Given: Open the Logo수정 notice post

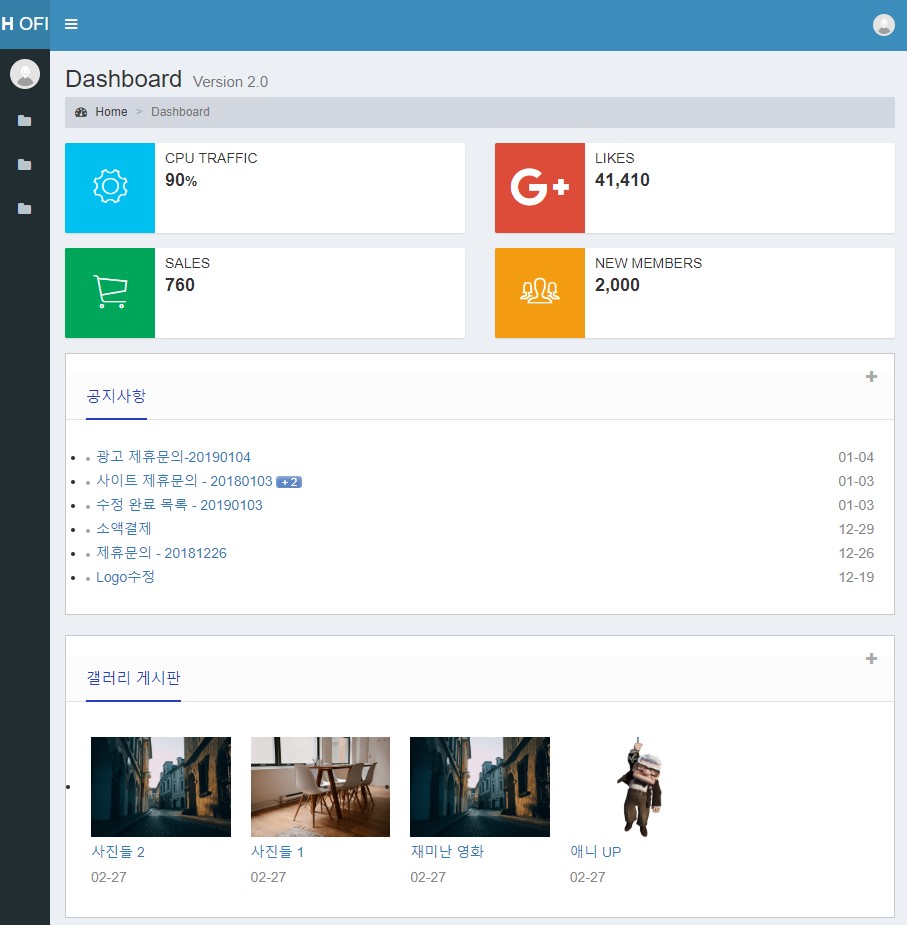Looking at the screenshot, I should [x=125, y=577].
